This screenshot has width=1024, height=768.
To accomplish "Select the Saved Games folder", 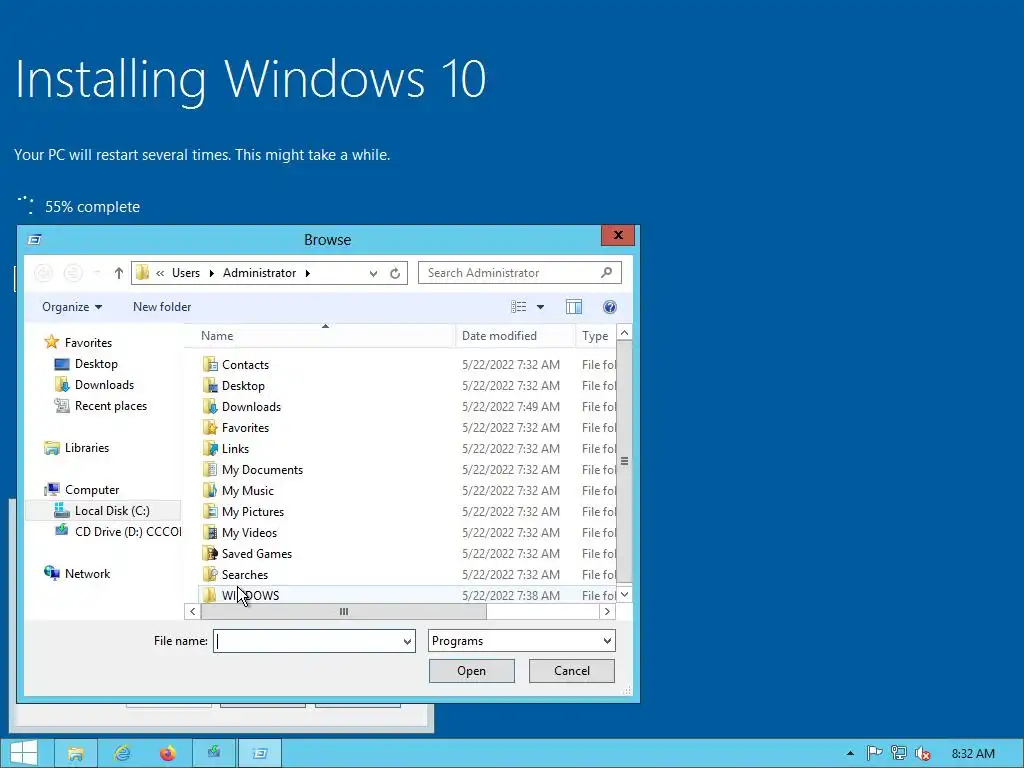I will point(257,553).
